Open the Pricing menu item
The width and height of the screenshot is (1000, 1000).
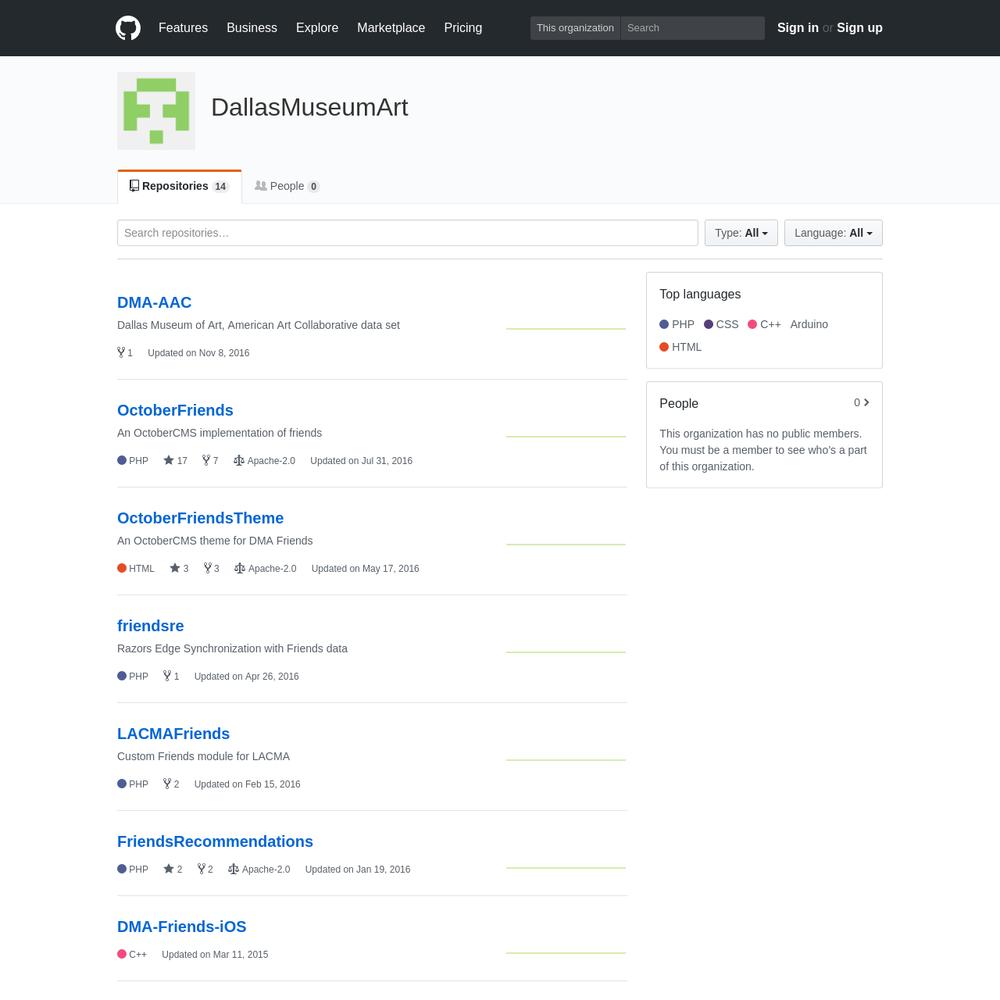pyautogui.click(x=463, y=28)
